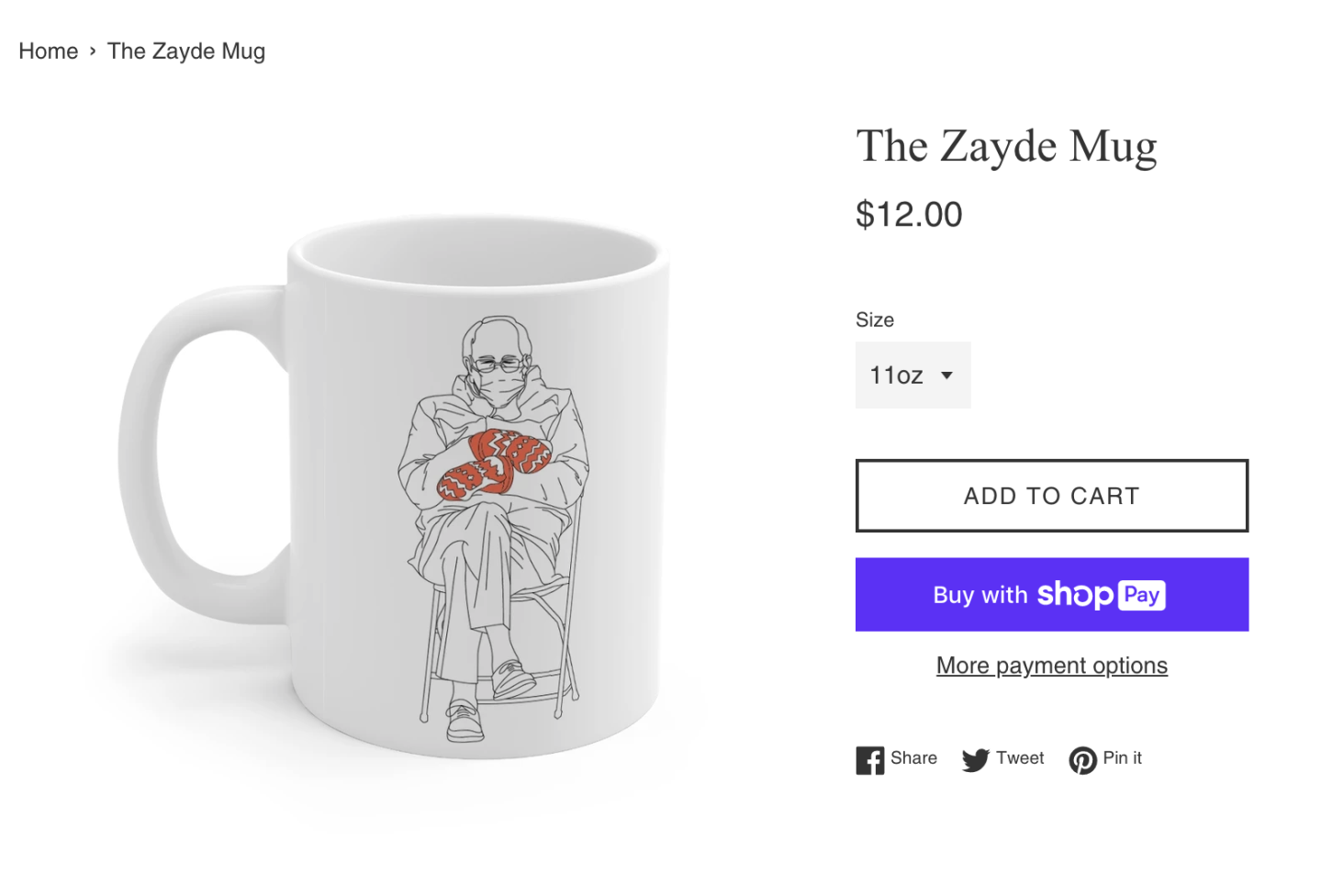The height and width of the screenshot is (896, 1321).
Task: Open the Size dropdown showing 11oz
Action: (x=912, y=375)
